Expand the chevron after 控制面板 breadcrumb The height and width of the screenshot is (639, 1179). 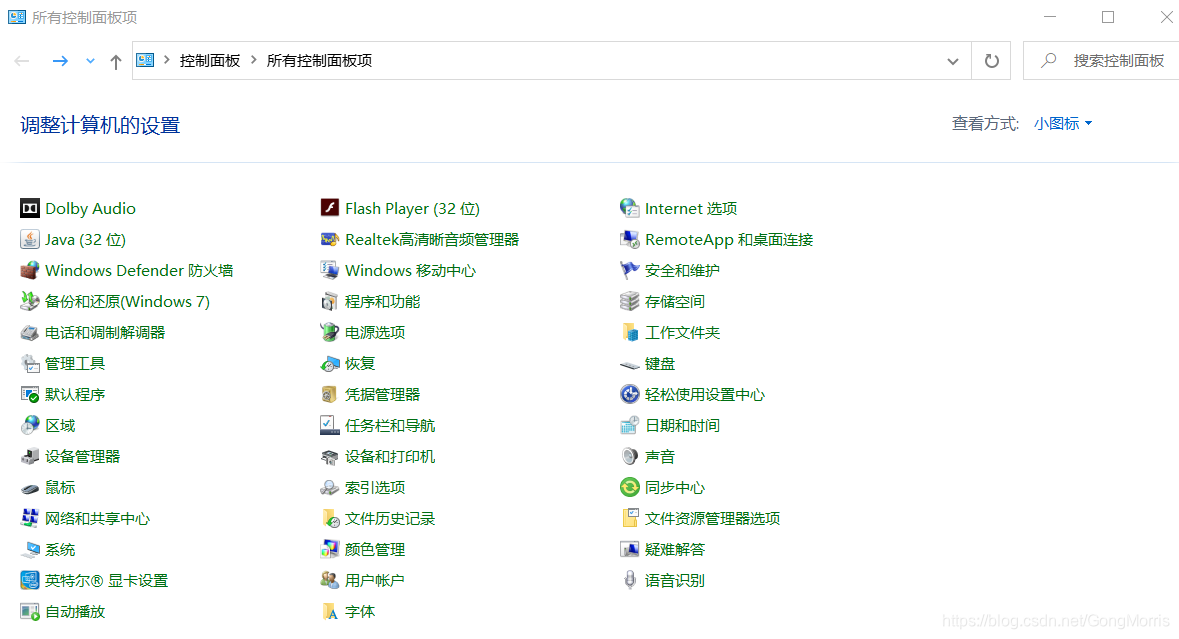click(254, 59)
